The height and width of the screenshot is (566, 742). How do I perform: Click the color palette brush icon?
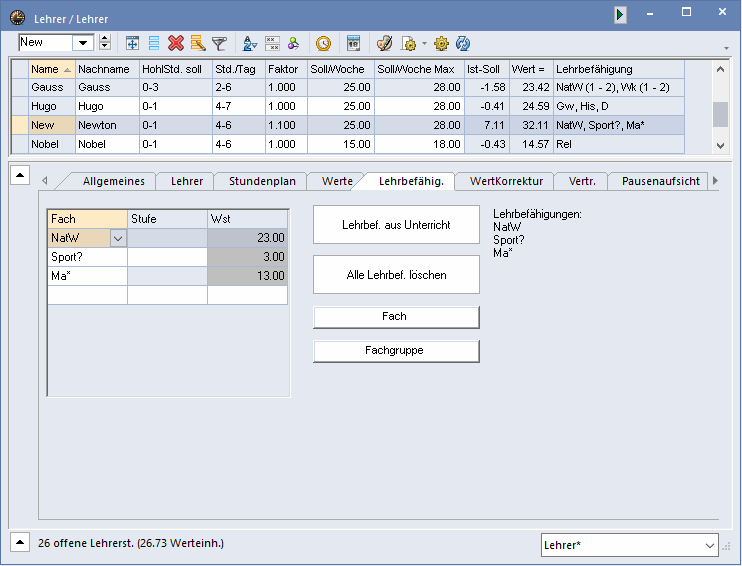click(x=384, y=44)
